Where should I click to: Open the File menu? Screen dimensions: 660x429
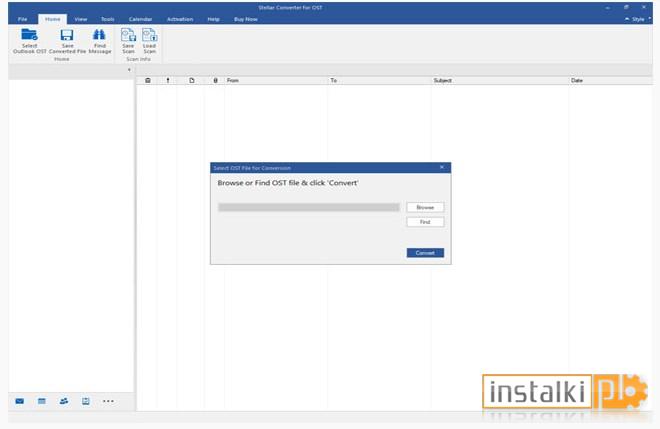point(22,19)
